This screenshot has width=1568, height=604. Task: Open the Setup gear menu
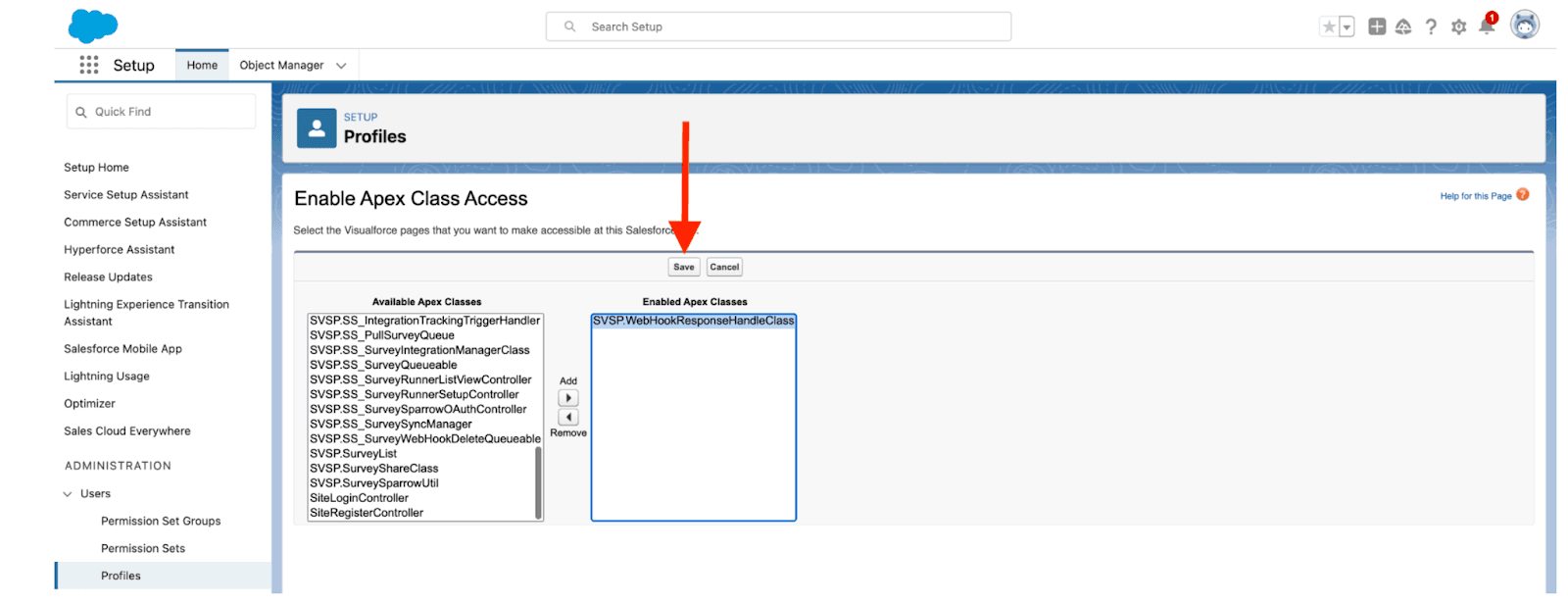point(1458,27)
